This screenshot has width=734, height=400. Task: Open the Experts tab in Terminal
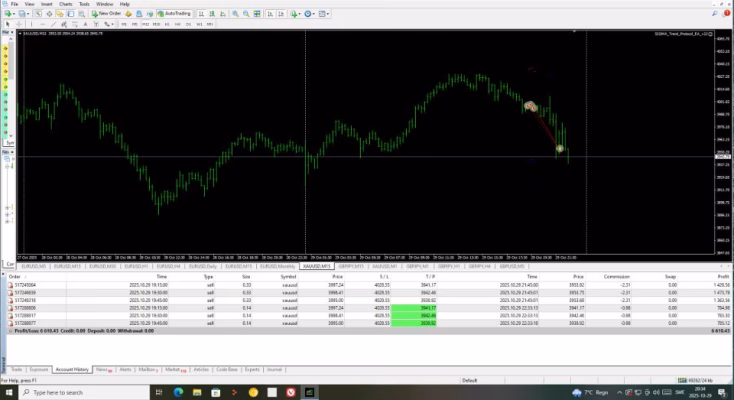(x=252, y=370)
